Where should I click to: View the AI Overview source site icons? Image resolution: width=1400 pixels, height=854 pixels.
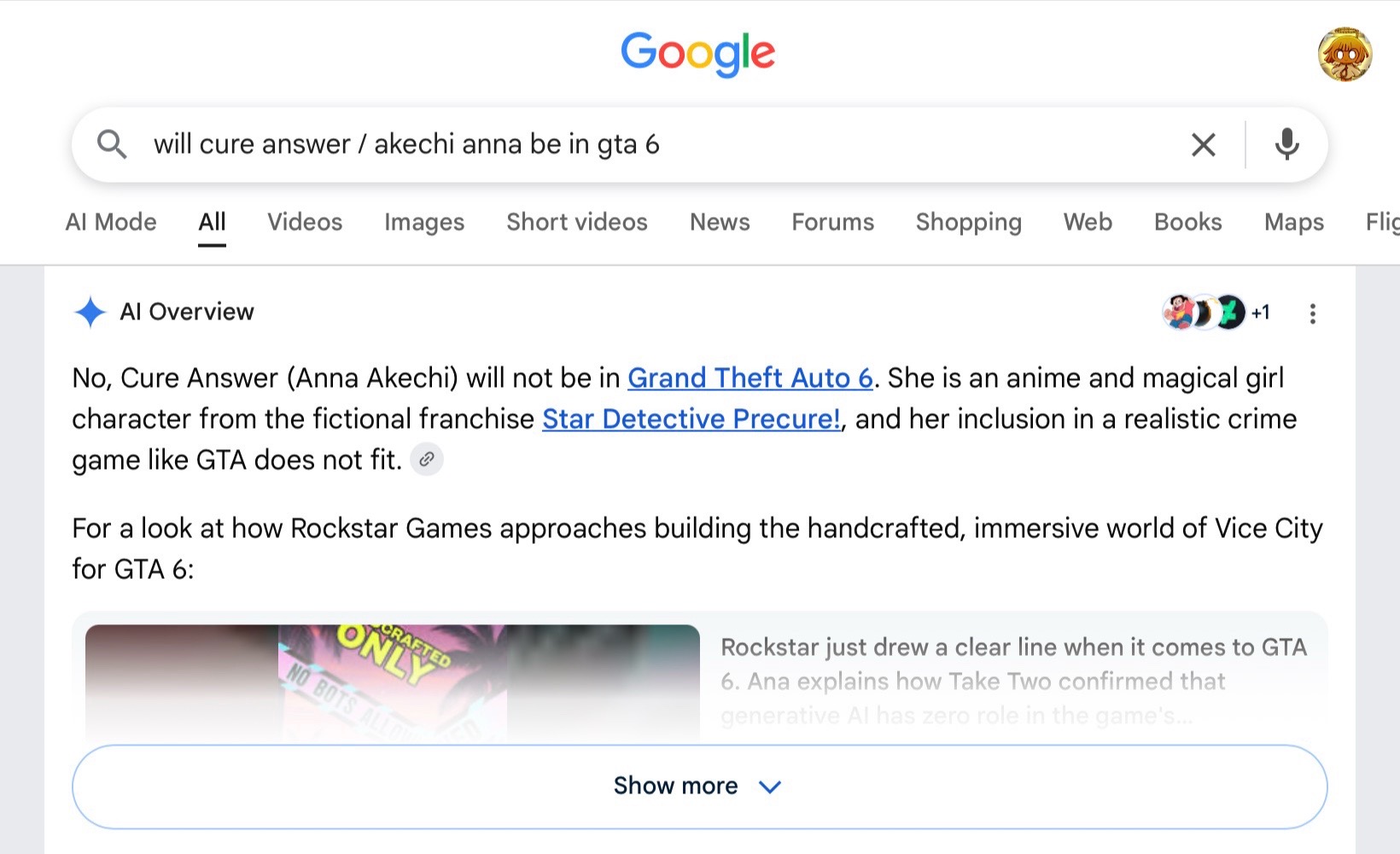pyautogui.click(x=1216, y=313)
